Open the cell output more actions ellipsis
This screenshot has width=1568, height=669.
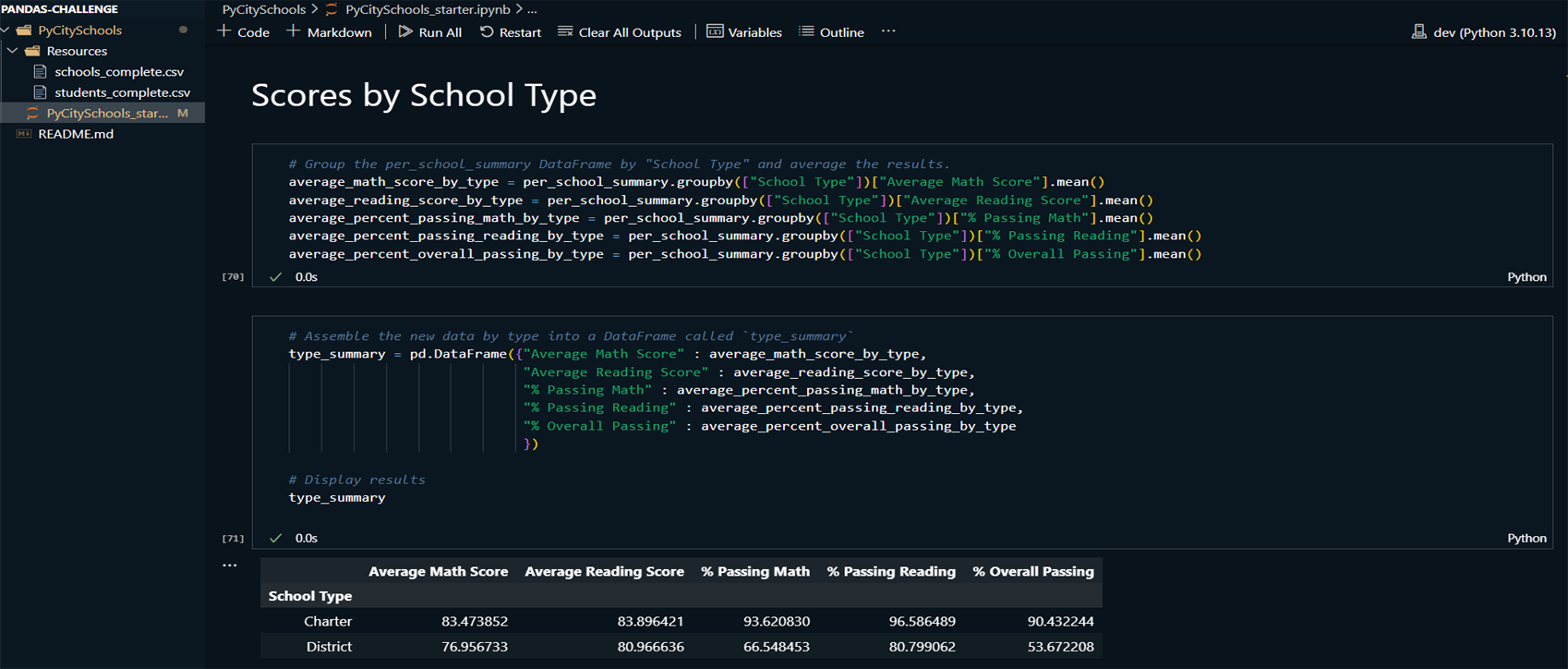coord(230,565)
